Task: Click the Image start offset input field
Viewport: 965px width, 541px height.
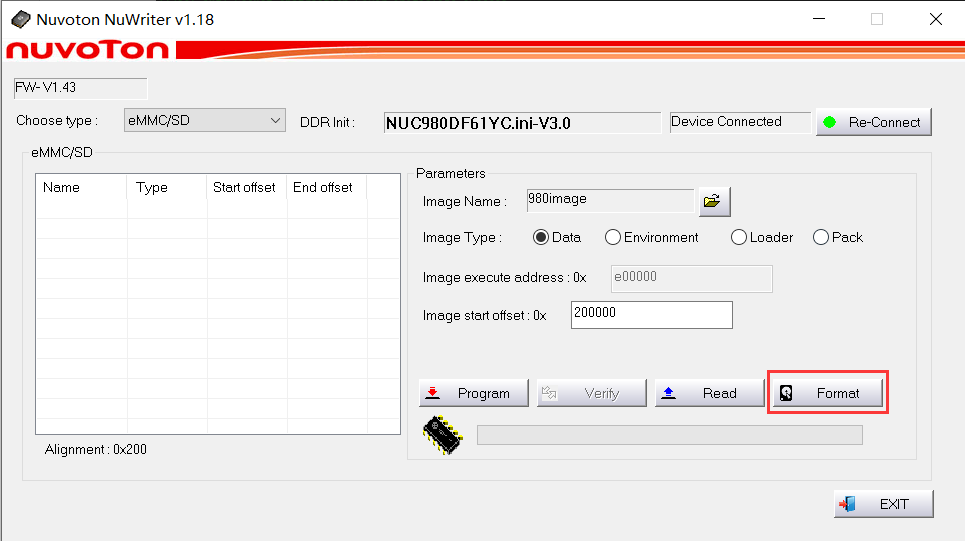Action: click(x=652, y=315)
